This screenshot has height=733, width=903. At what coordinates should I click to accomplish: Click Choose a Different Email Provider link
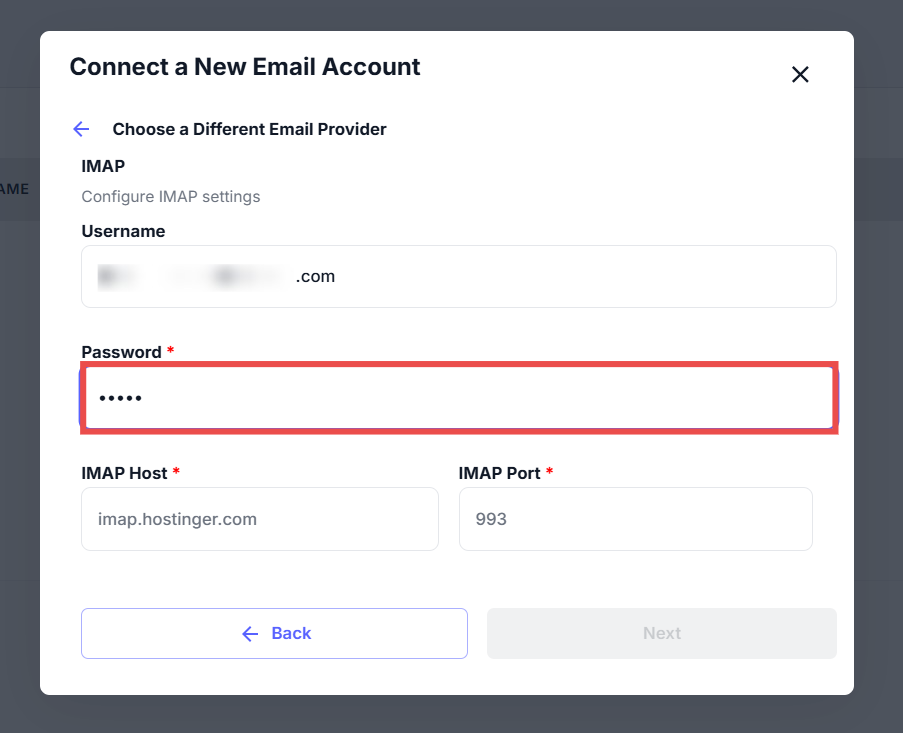point(249,129)
